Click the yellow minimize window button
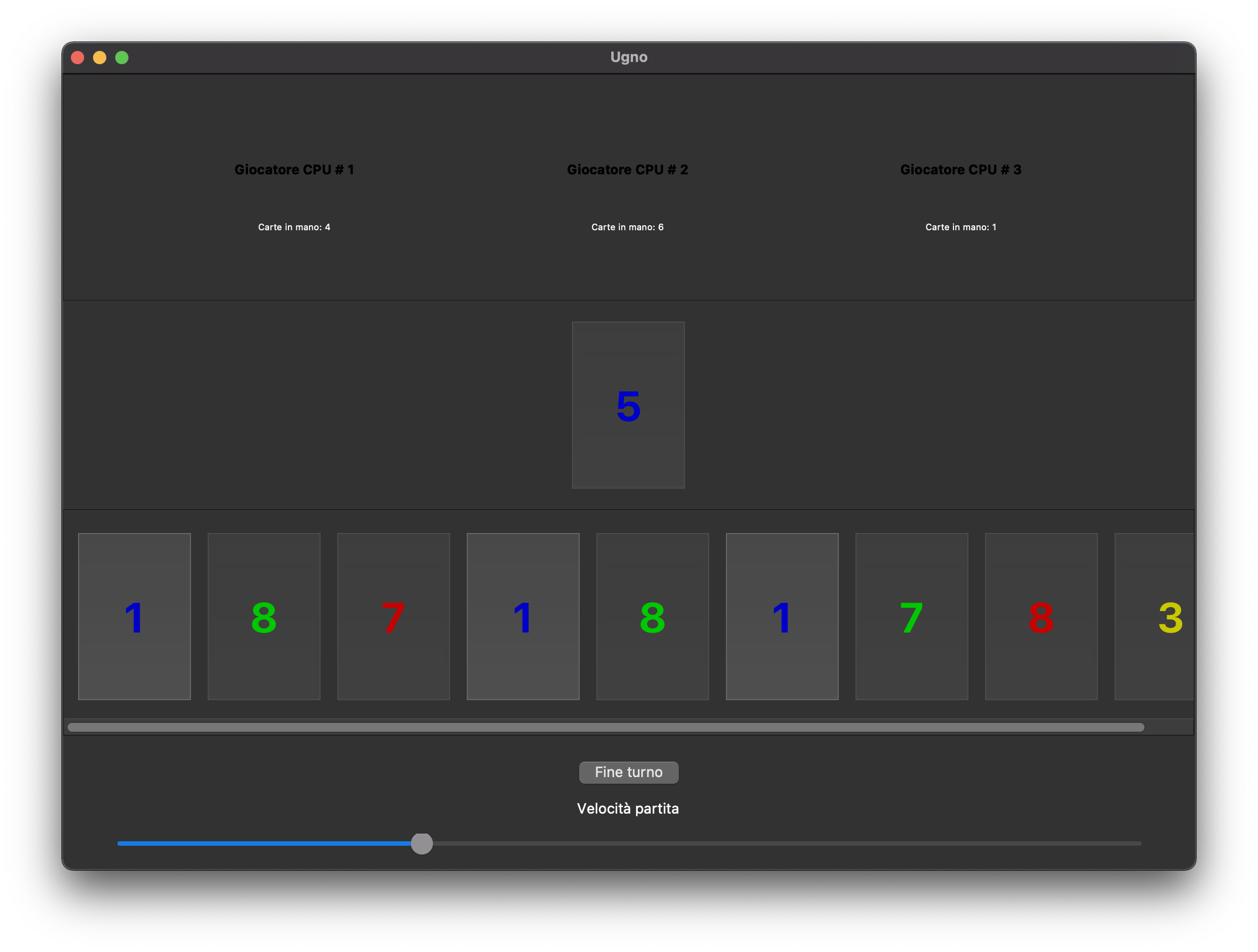This screenshot has height=952, width=1258. point(100,58)
